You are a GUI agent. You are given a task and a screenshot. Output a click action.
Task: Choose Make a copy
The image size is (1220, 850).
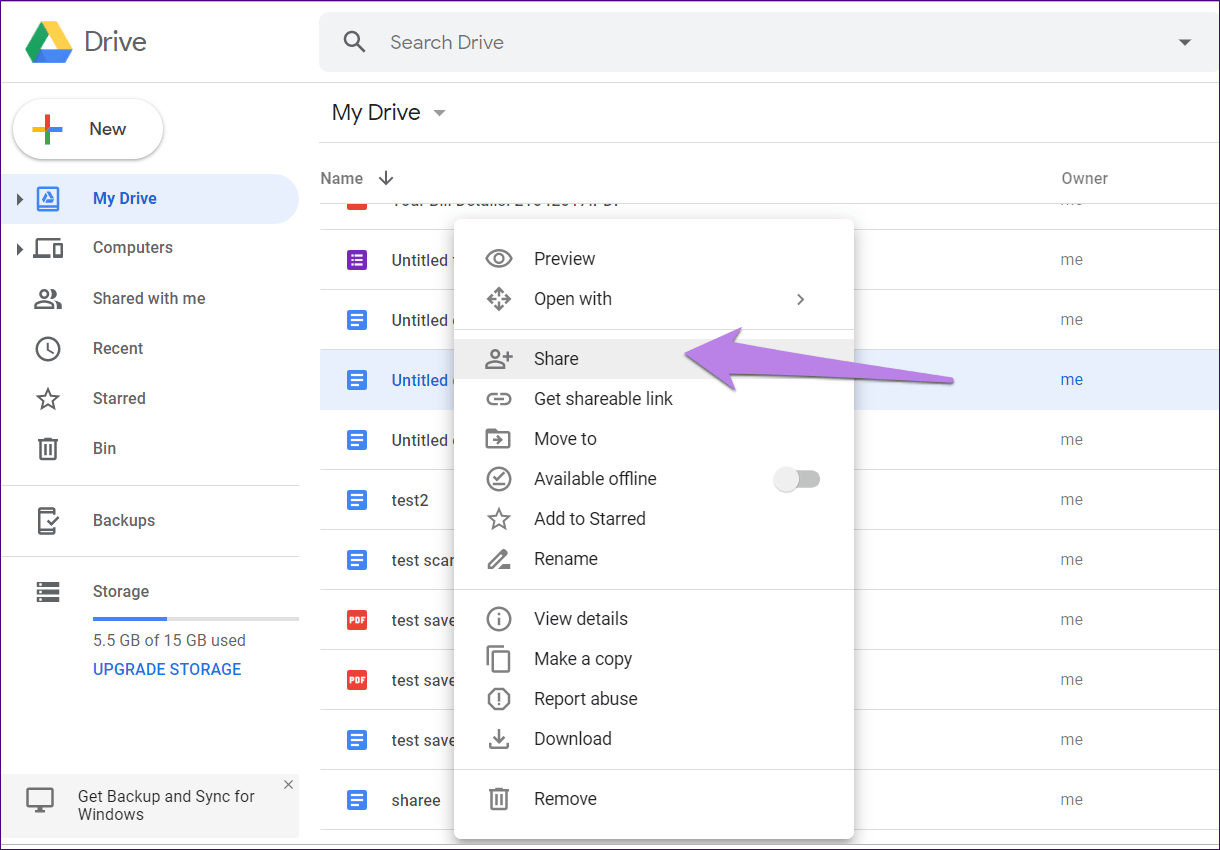tap(654, 659)
